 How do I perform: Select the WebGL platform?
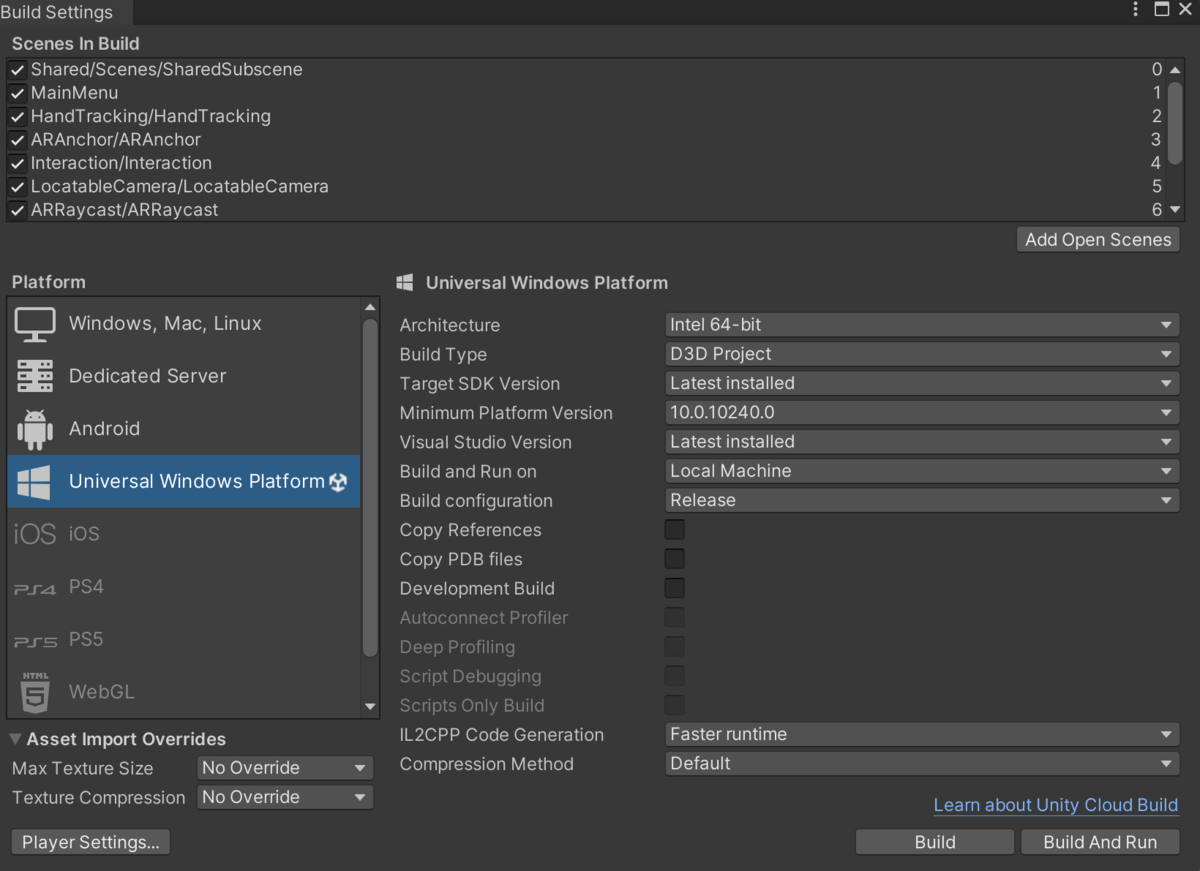click(184, 692)
